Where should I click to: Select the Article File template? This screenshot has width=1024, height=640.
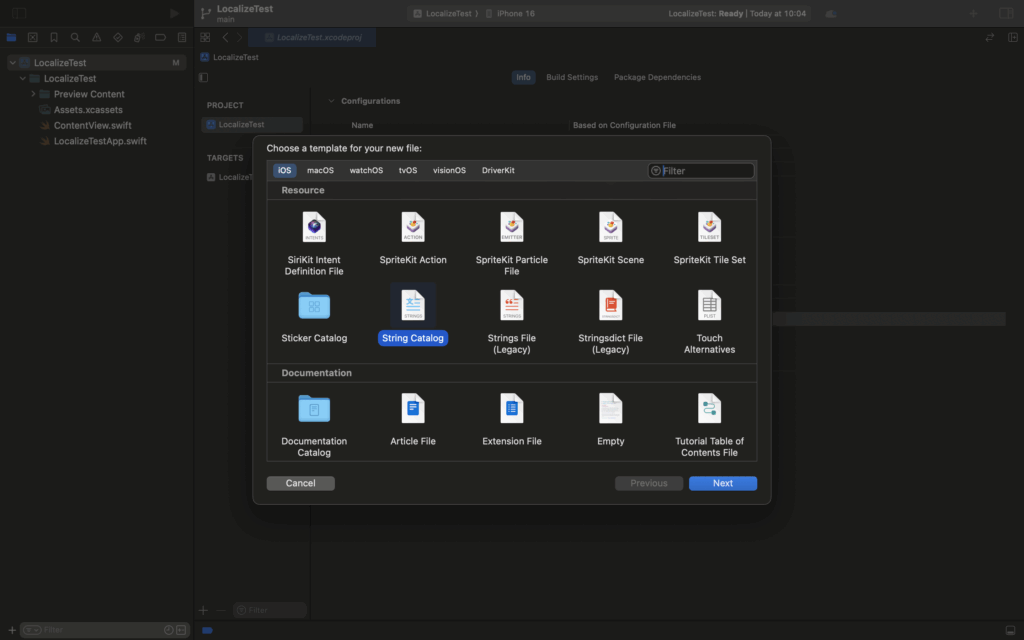(x=413, y=420)
